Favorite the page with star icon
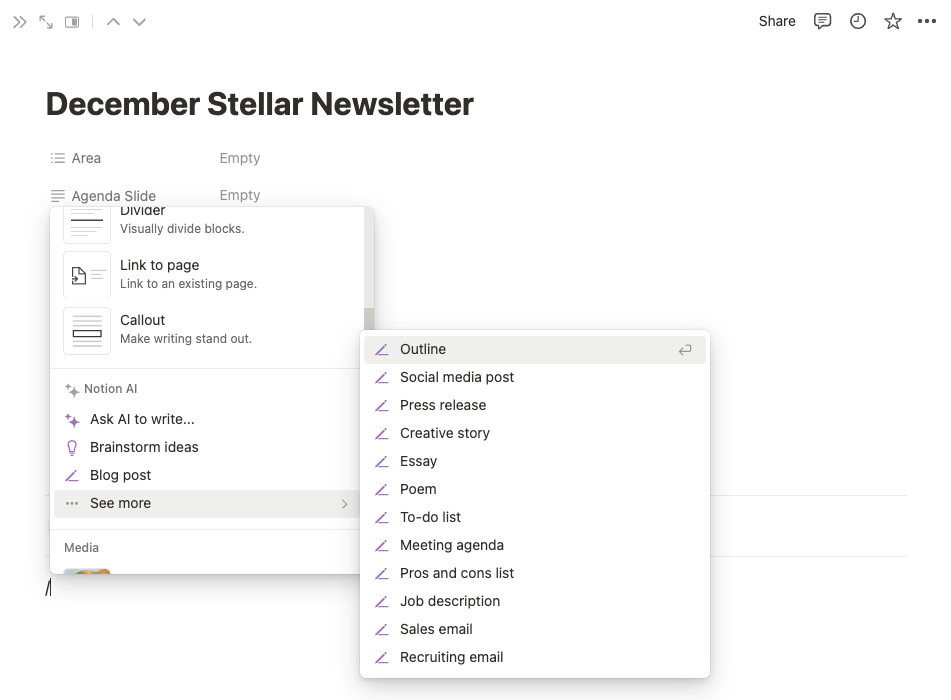The height and width of the screenshot is (700, 951). [x=893, y=22]
